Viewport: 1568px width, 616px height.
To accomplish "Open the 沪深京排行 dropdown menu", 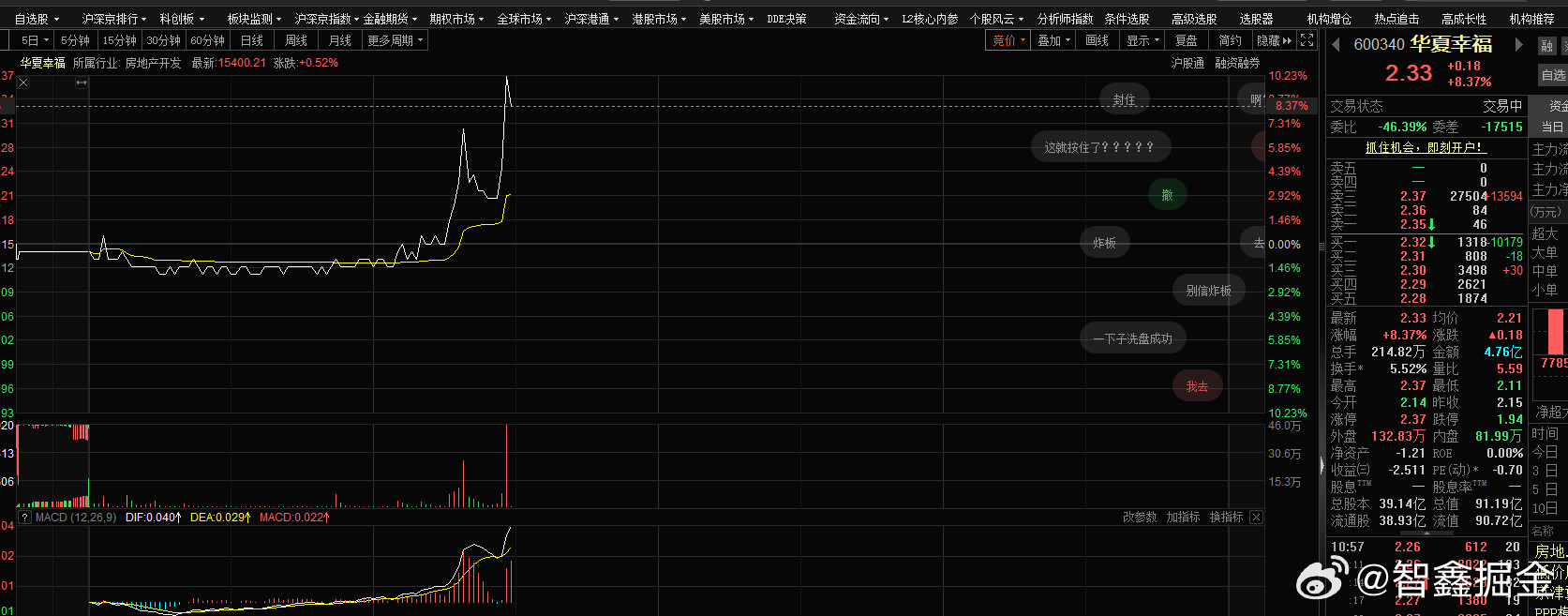I will point(113,19).
